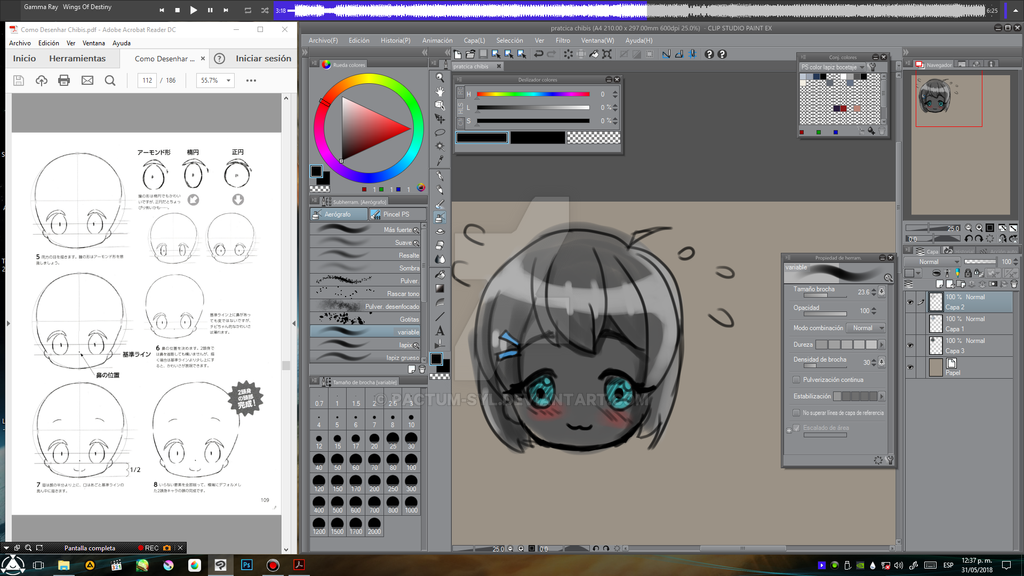1024x576 pixels.
Task: Play the track in the music player
Action: click(x=193, y=10)
